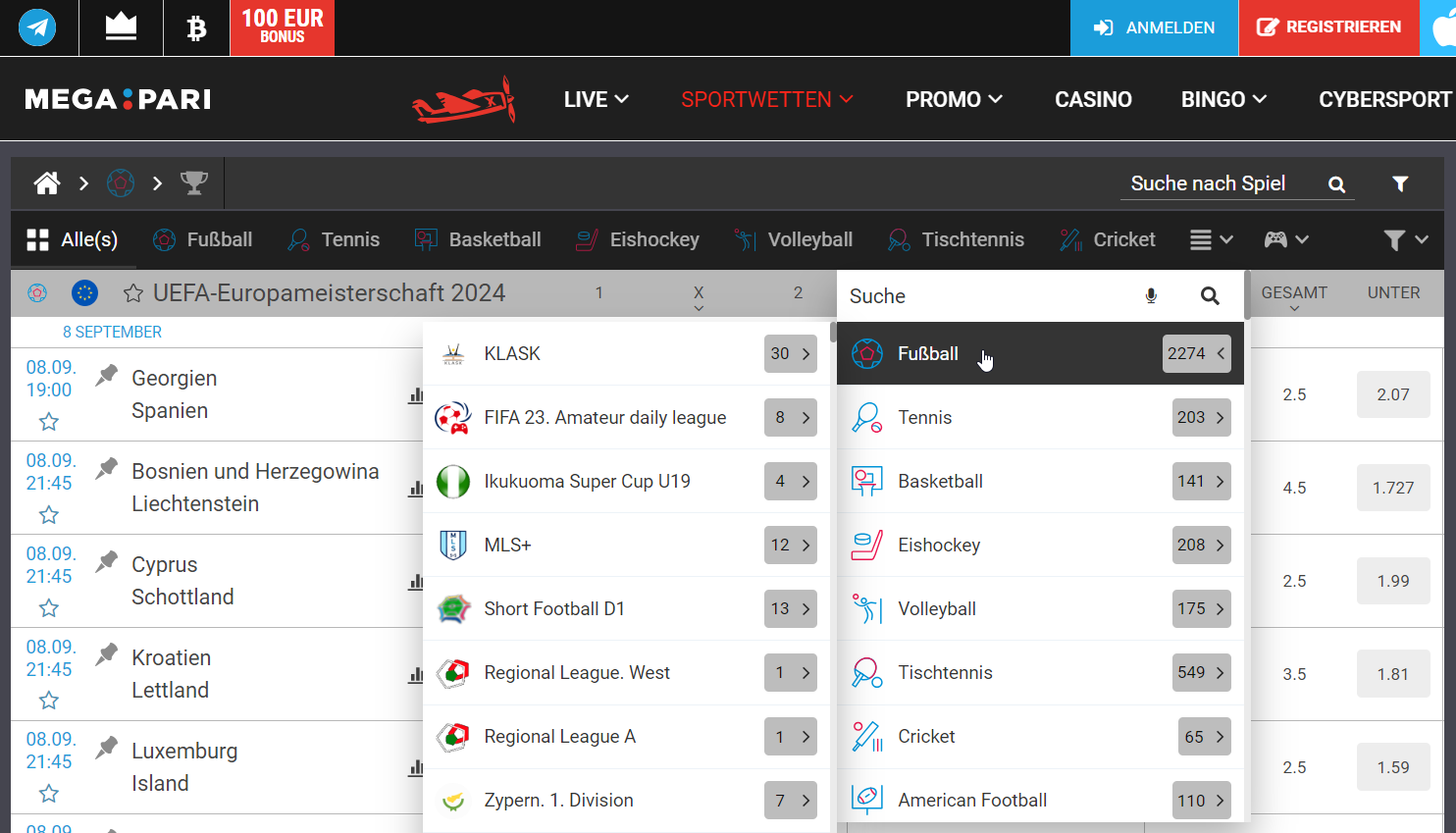This screenshot has width=1456, height=833.
Task: Open the Telegram channel icon
Action: coord(37,27)
